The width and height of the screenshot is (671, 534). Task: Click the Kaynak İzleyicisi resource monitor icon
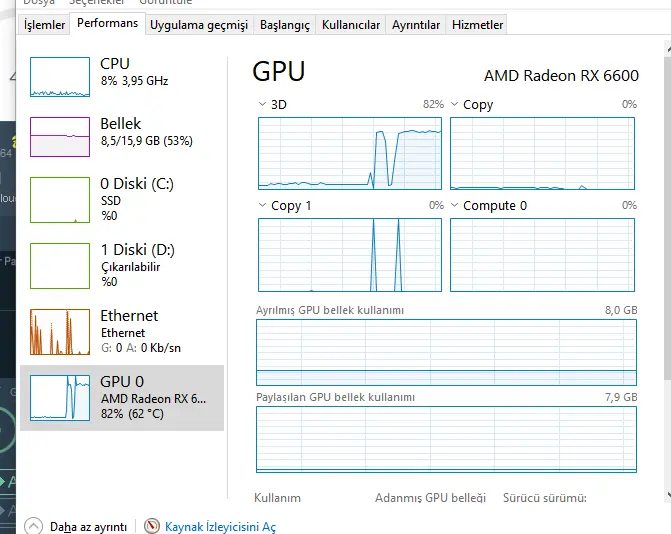151,526
